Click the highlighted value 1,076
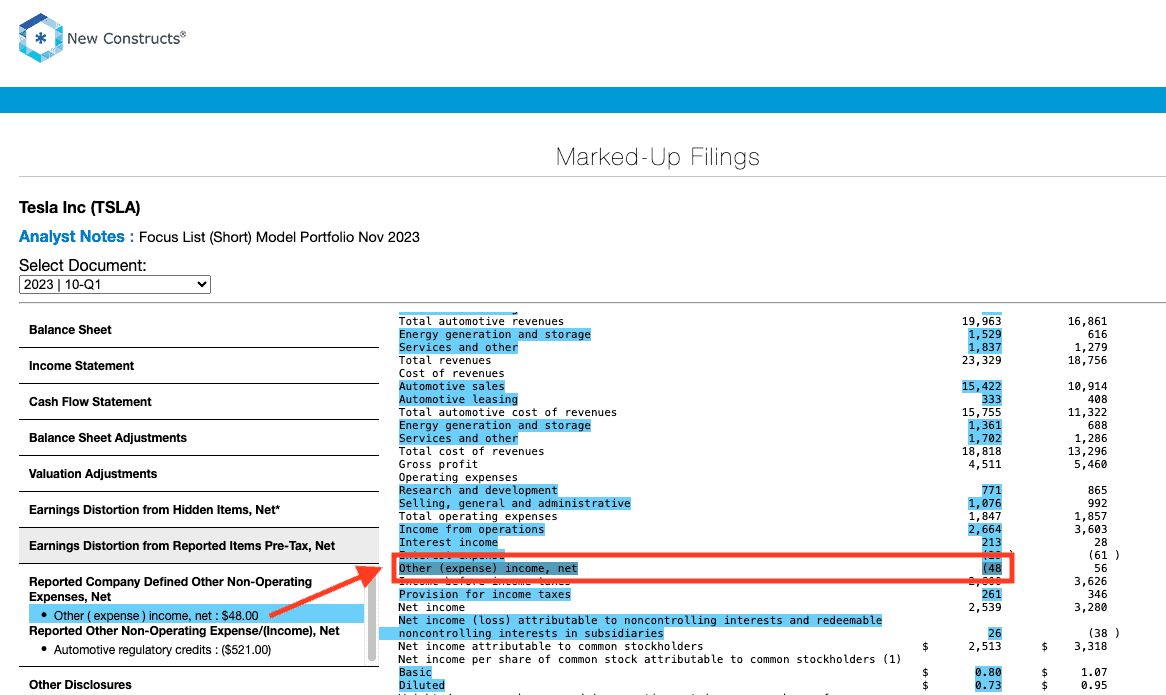Image resolution: width=1166 pixels, height=695 pixels. point(985,503)
